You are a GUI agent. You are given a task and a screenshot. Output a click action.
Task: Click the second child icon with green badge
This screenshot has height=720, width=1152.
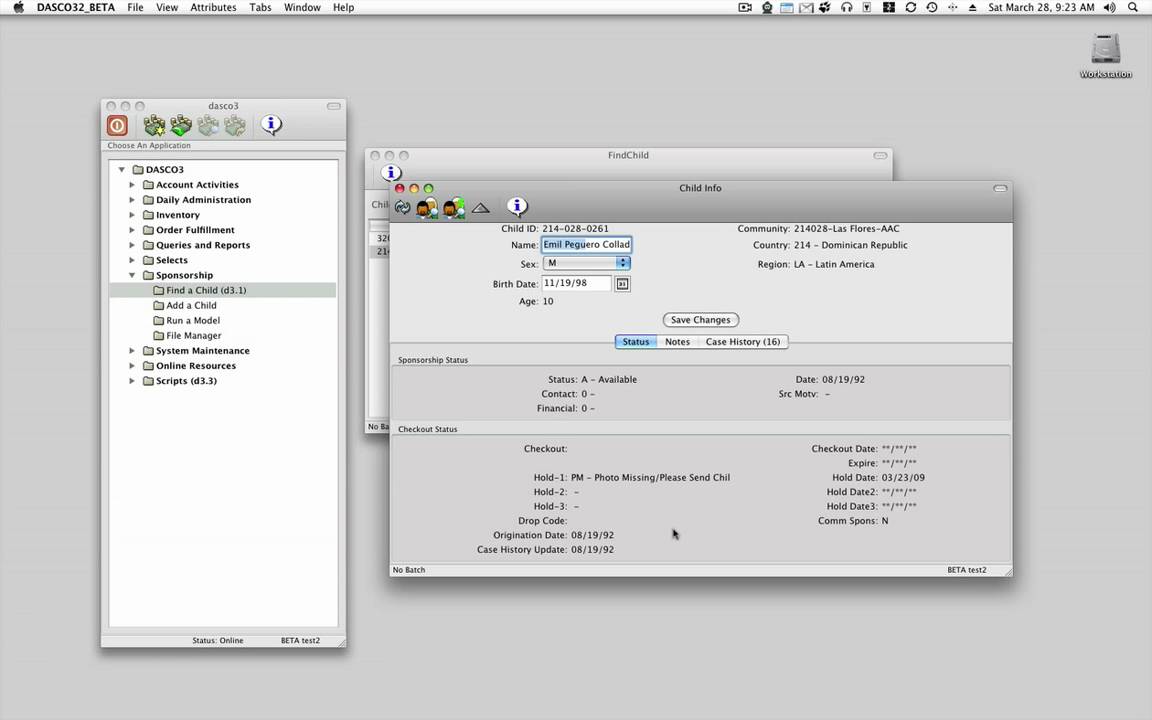(454, 208)
